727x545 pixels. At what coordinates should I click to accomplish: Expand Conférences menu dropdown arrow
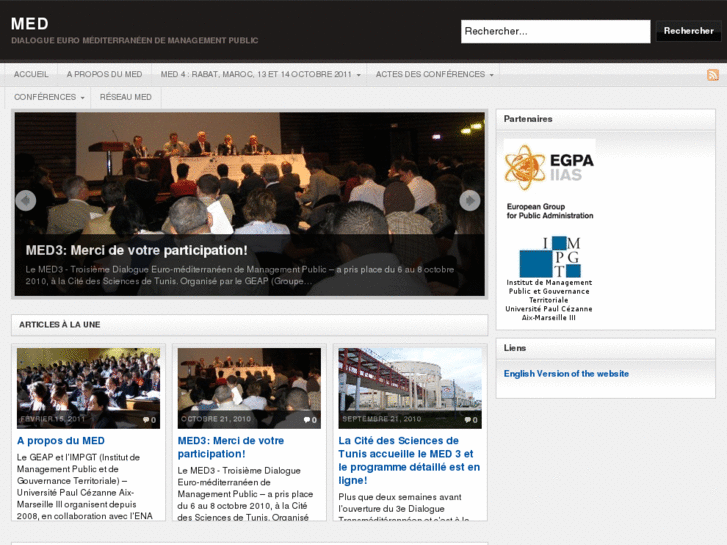pos(83,98)
